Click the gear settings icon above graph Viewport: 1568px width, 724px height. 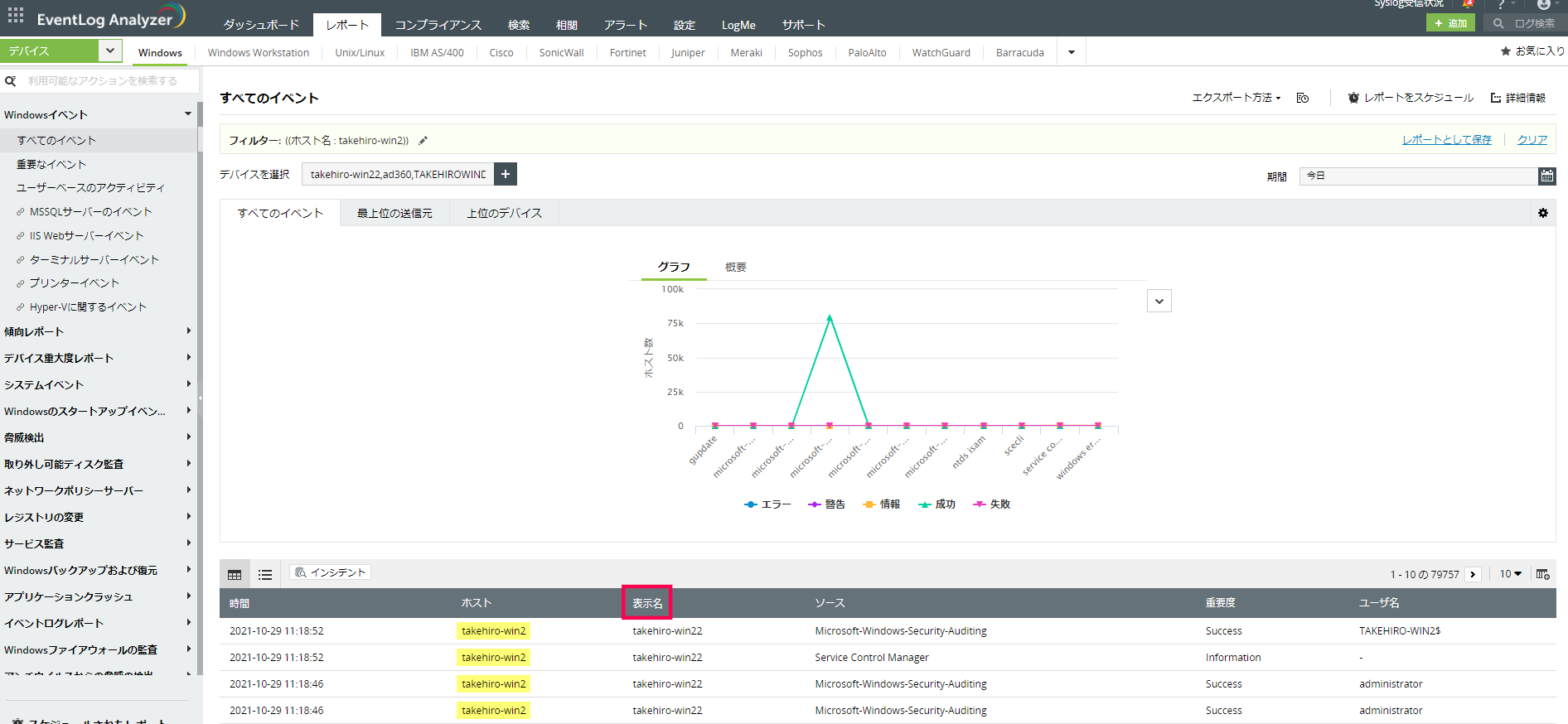[x=1542, y=213]
